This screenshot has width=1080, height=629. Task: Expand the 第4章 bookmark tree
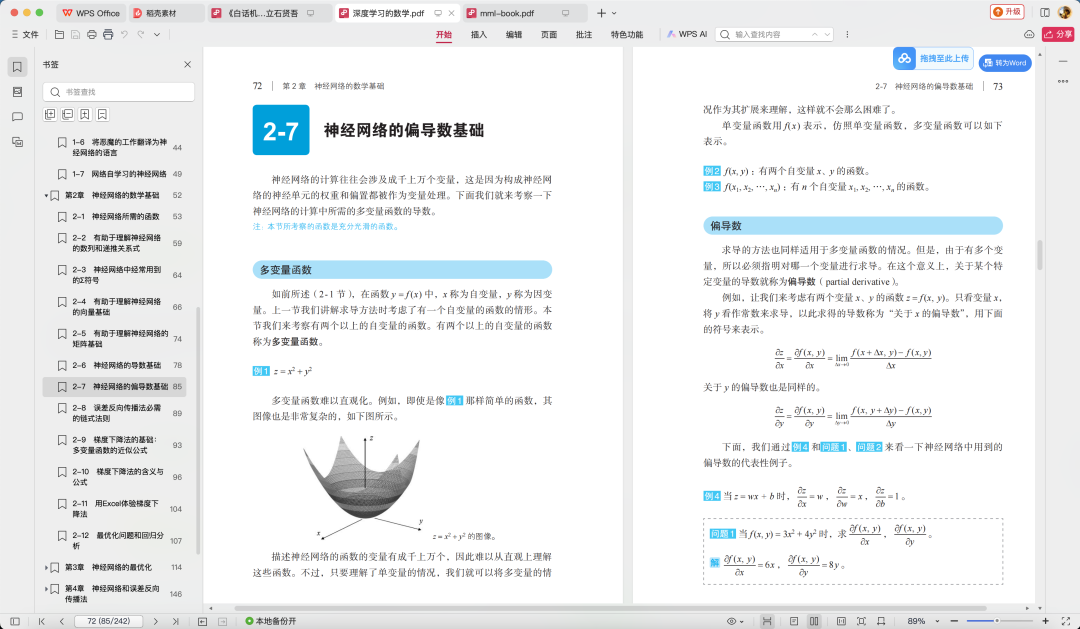tap(46, 589)
